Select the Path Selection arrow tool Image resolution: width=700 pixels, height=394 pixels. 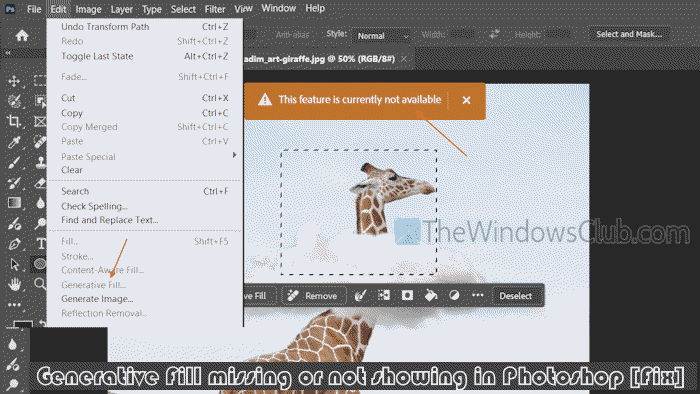coord(14,264)
